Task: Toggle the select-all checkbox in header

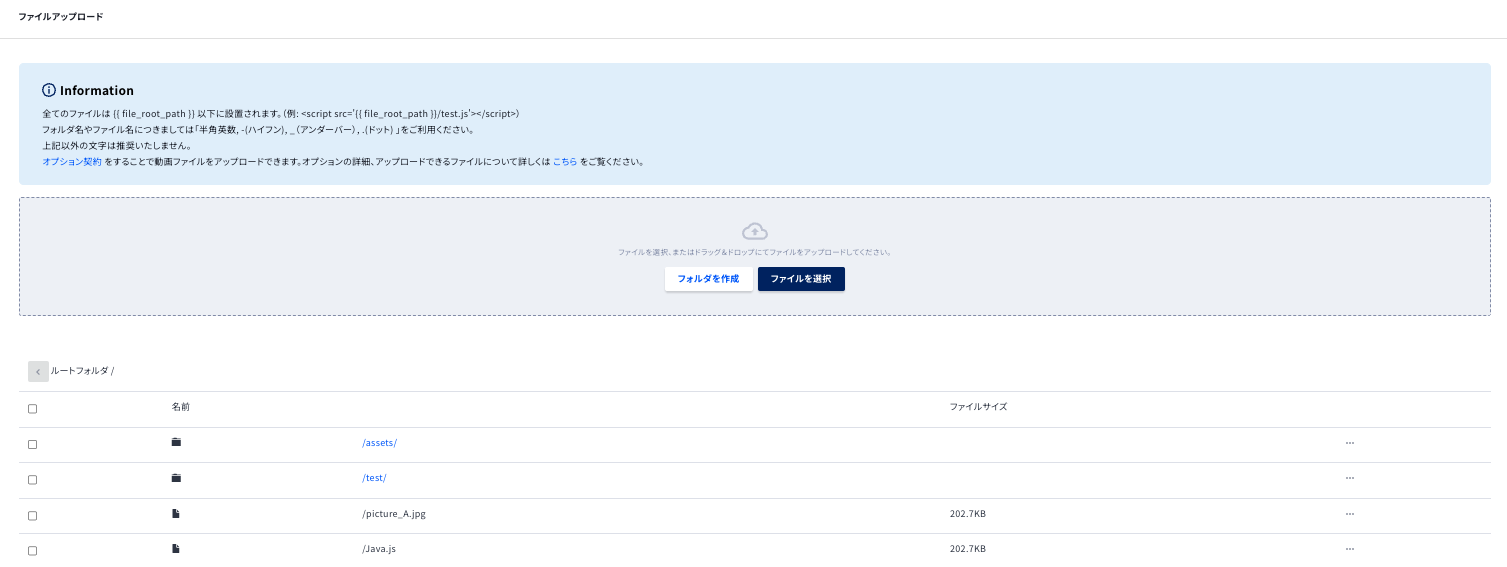Action: coord(33,409)
